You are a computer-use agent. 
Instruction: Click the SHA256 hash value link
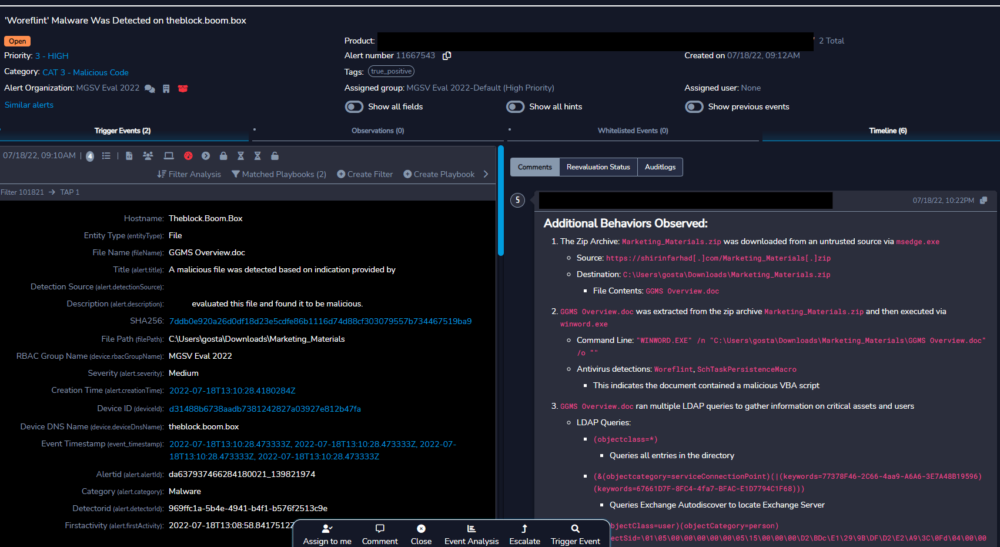point(320,321)
